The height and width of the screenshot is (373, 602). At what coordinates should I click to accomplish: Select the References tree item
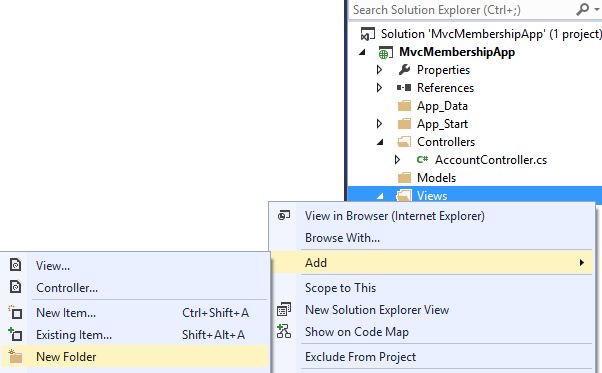(445, 87)
